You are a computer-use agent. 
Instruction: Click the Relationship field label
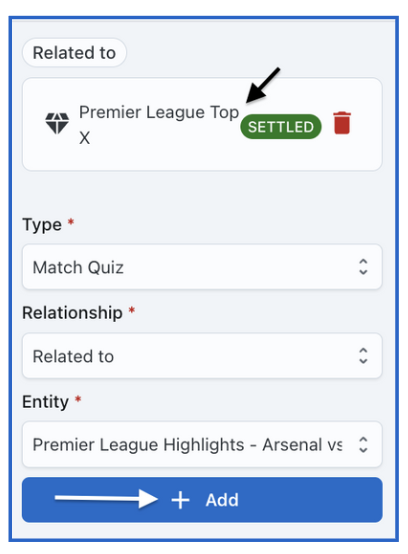72,313
